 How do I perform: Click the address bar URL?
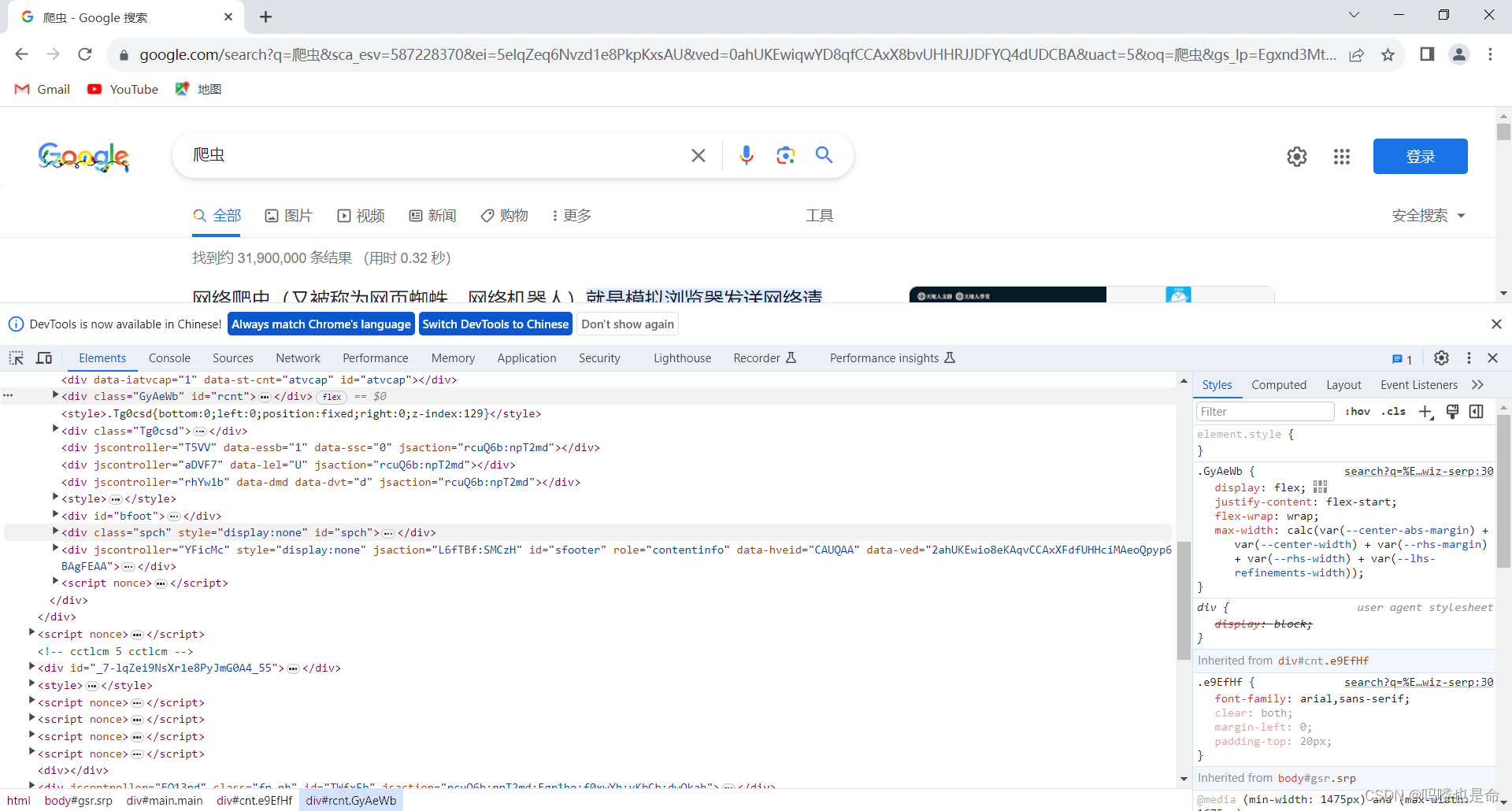[x=738, y=55]
